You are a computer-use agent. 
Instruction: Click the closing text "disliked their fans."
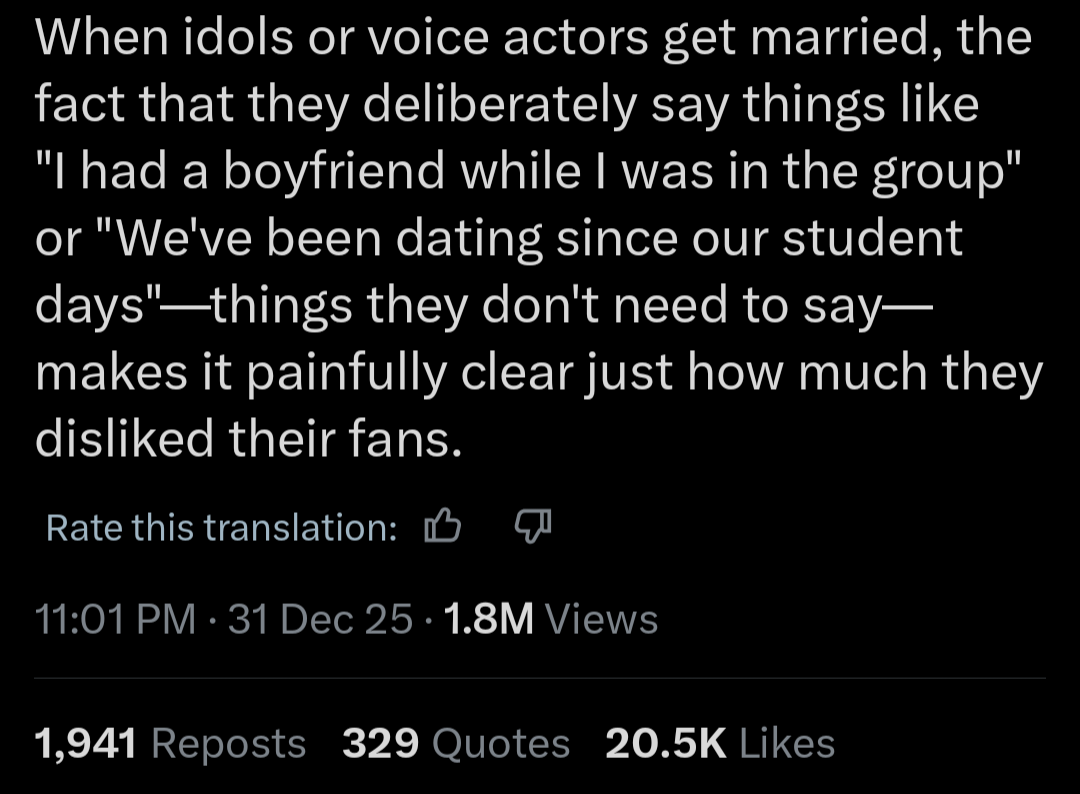(x=249, y=437)
